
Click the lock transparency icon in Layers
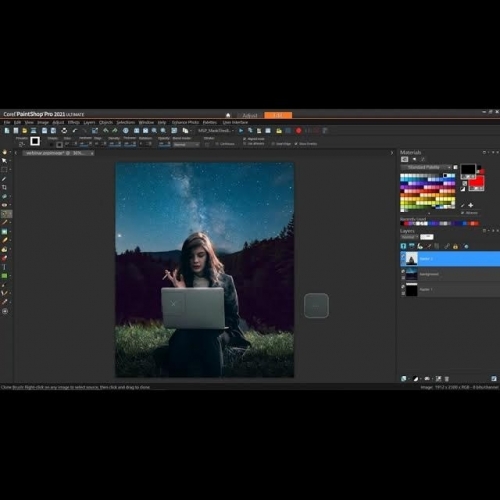pyautogui.click(x=455, y=246)
